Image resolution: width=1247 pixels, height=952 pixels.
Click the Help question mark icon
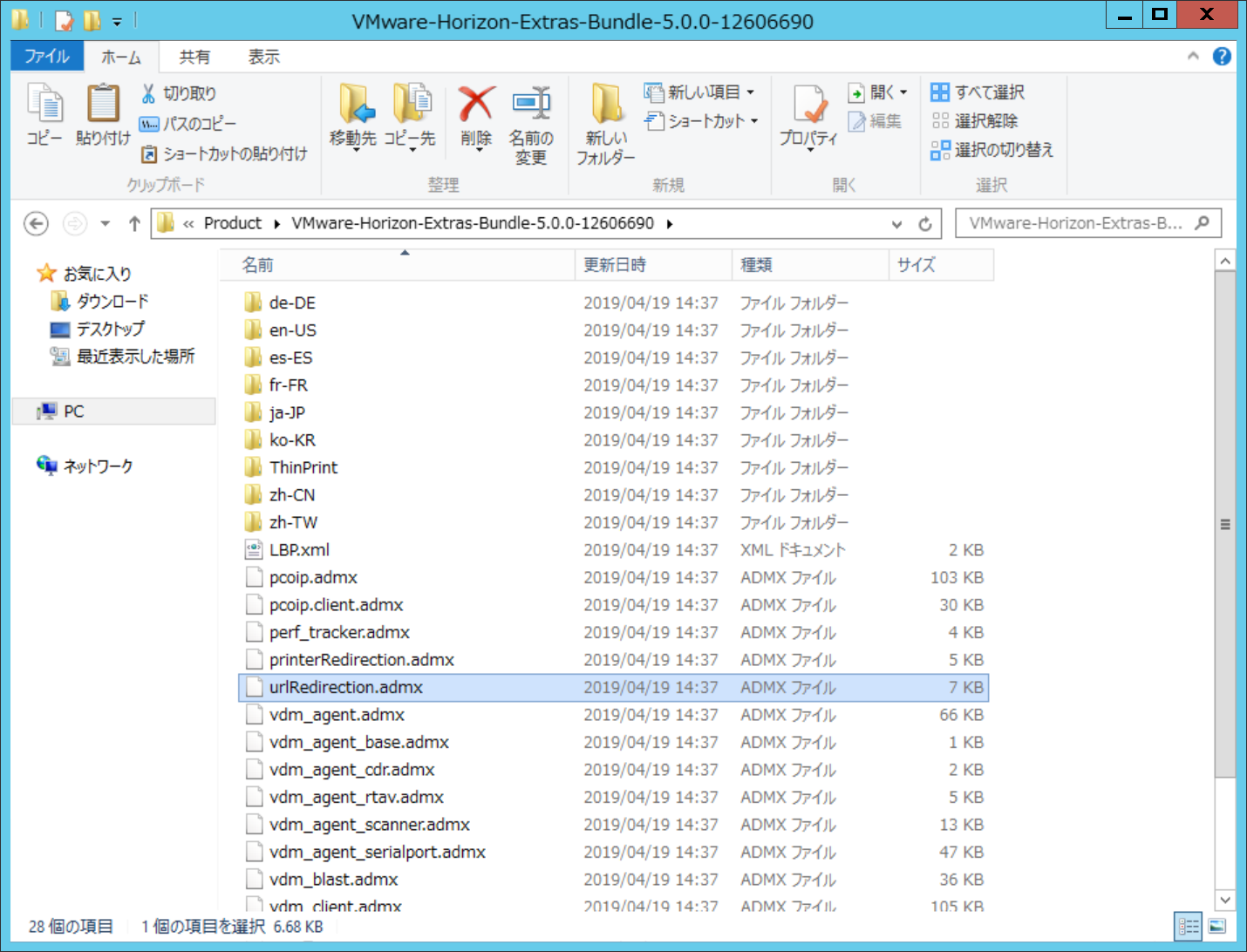click(x=1222, y=56)
